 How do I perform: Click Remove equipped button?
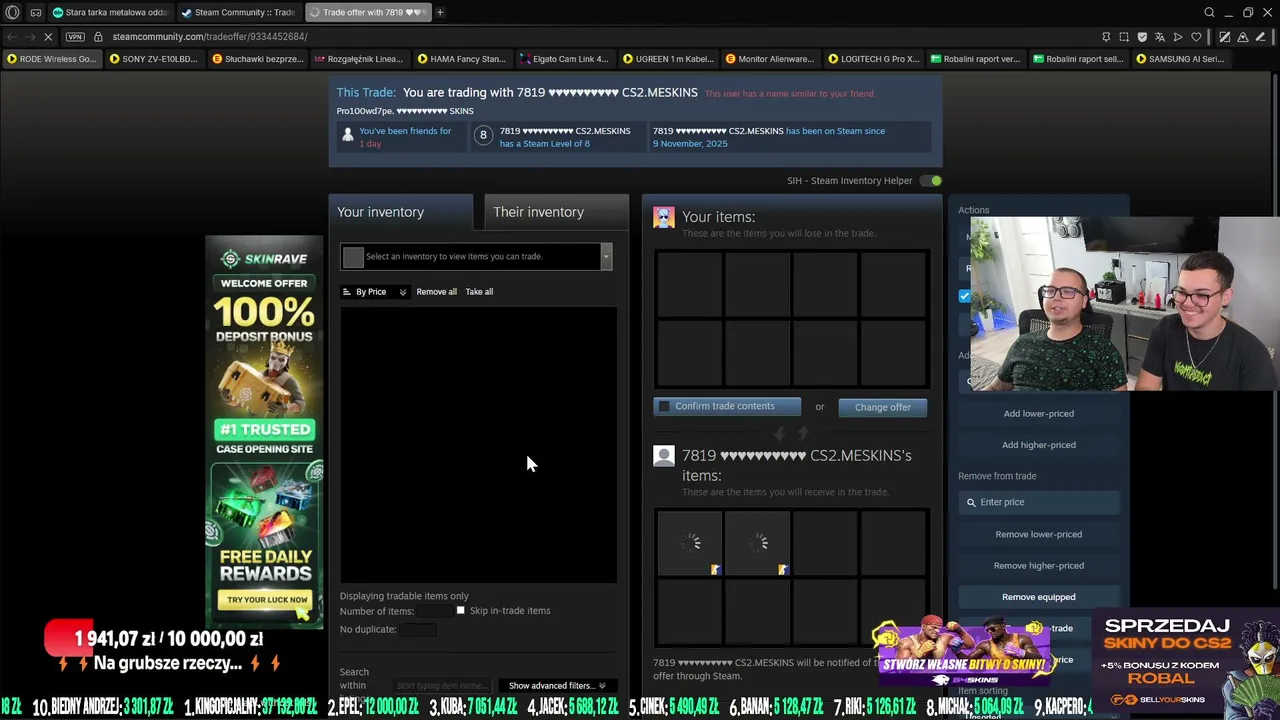pos(1038,597)
